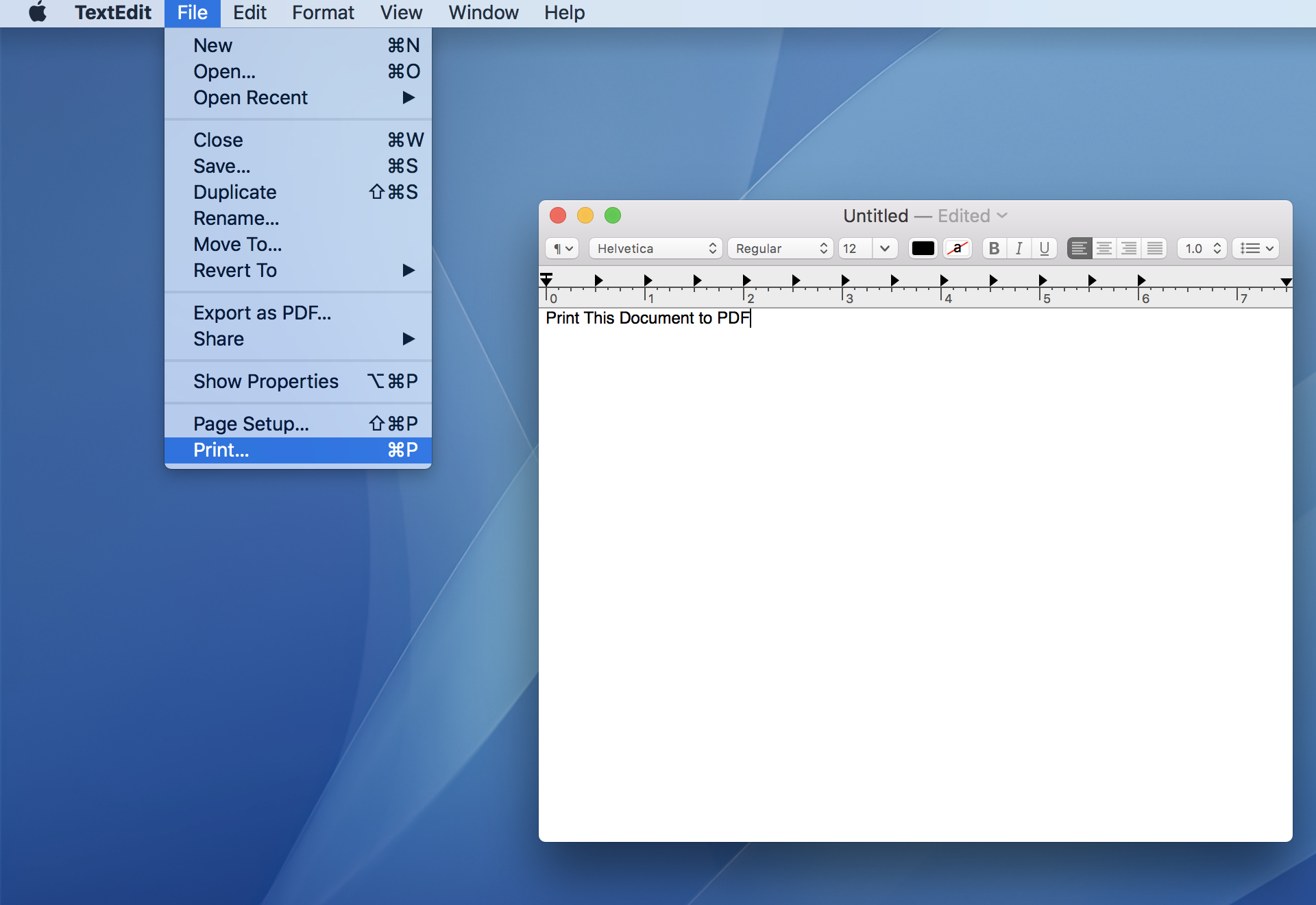Viewport: 1316px width, 905px height.
Task: Open the Helvetica font family dropdown
Action: coord(655,248)
